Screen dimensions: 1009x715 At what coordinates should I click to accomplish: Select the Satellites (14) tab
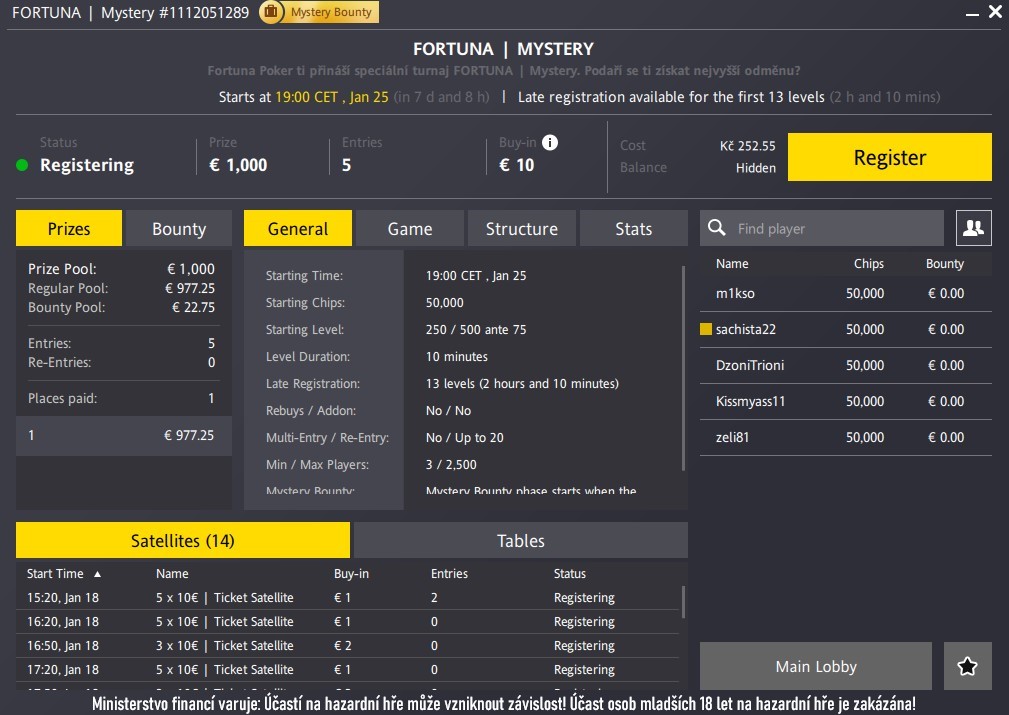pos(183,540)
